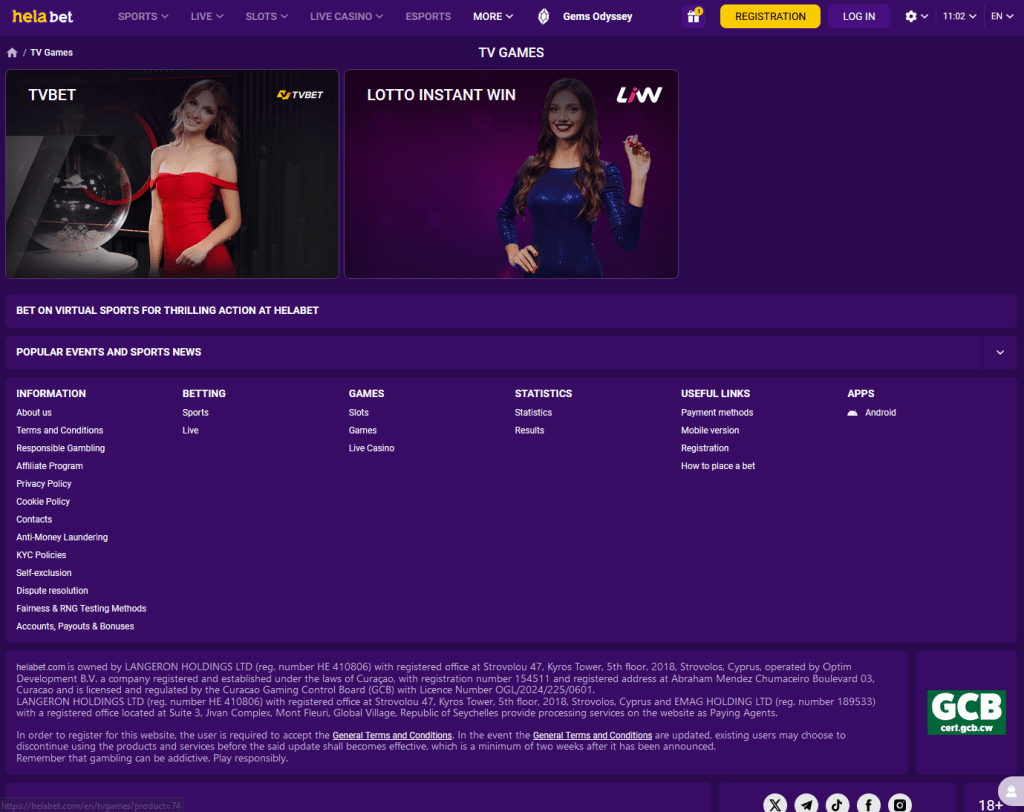The image size is (1024, 812).
Task: Open the Games footer link
Action: (362, 430)
